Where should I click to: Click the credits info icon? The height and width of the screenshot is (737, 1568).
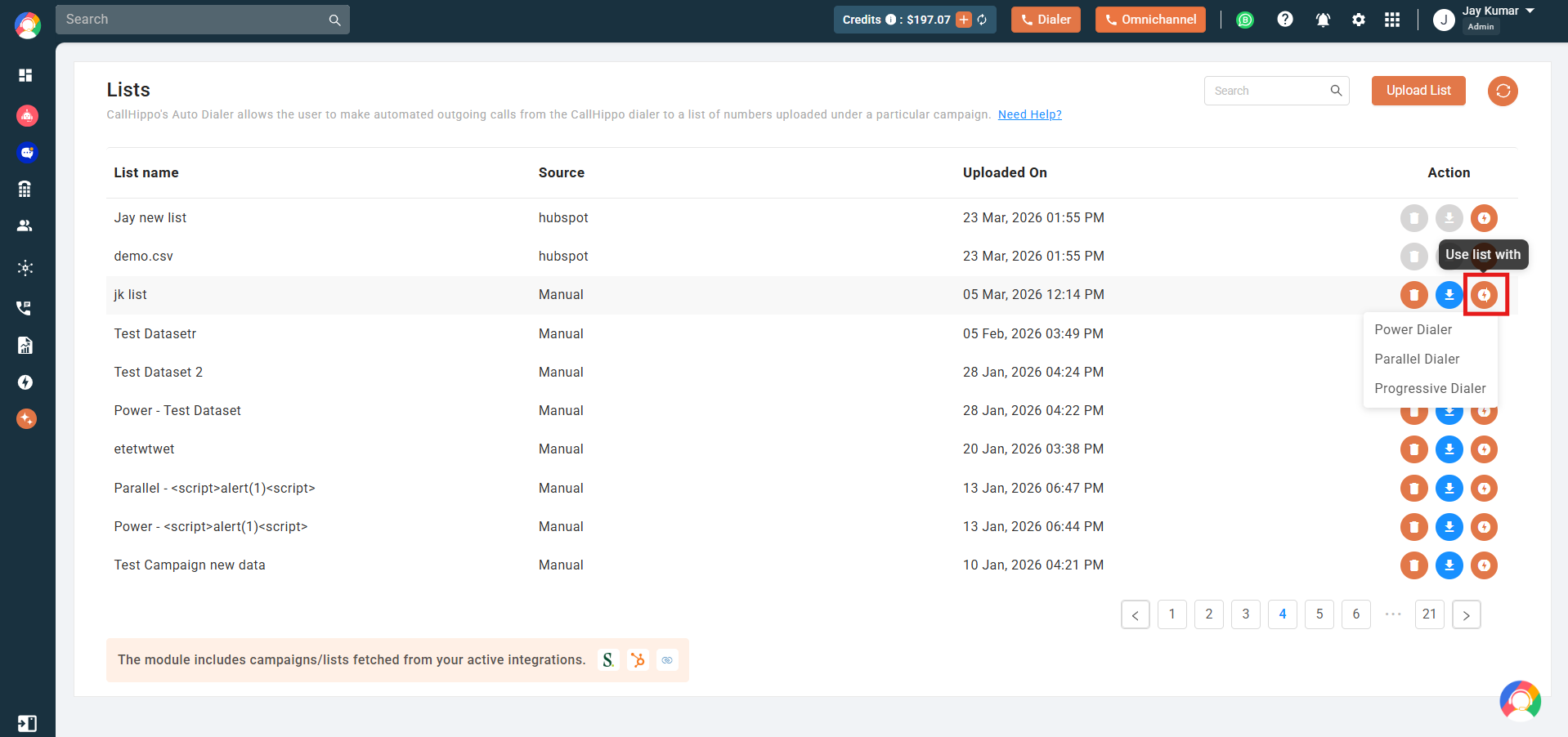tap(890, 20)
